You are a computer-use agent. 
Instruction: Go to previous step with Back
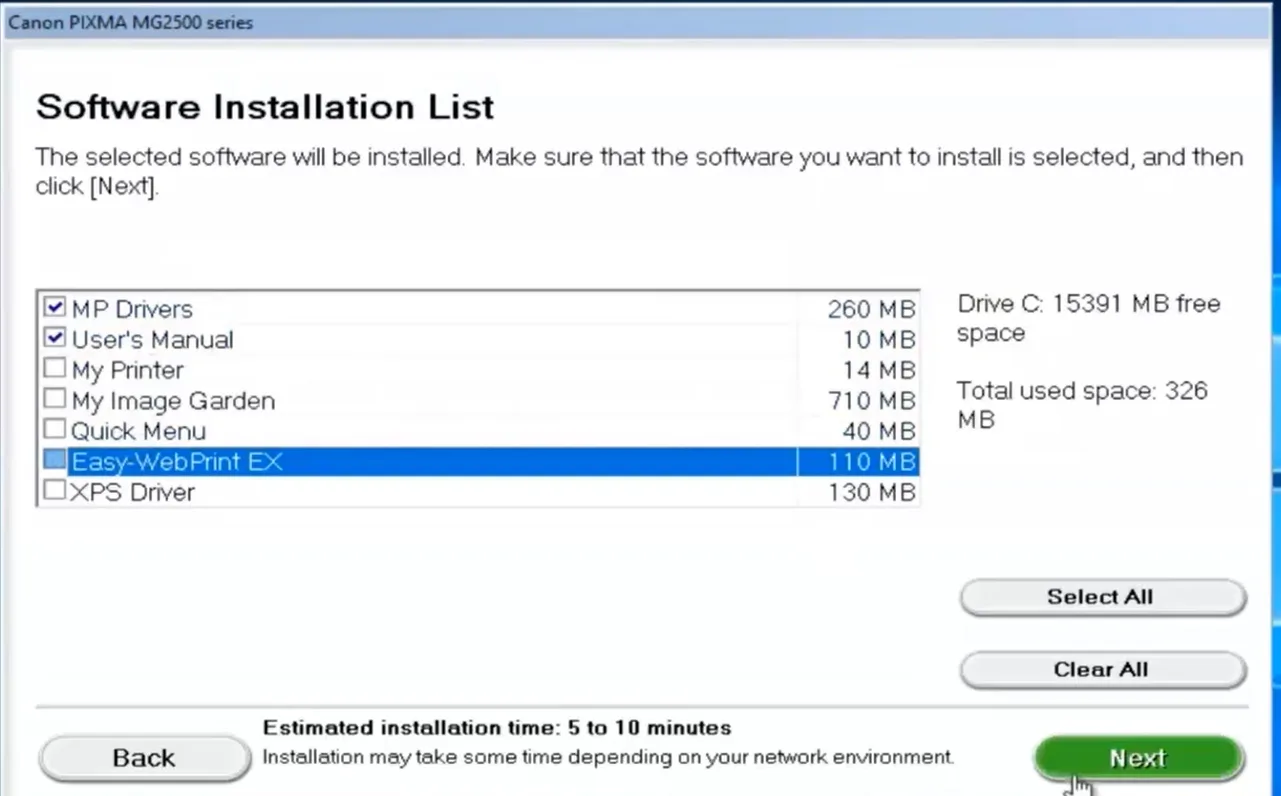(x=144, y=759)
